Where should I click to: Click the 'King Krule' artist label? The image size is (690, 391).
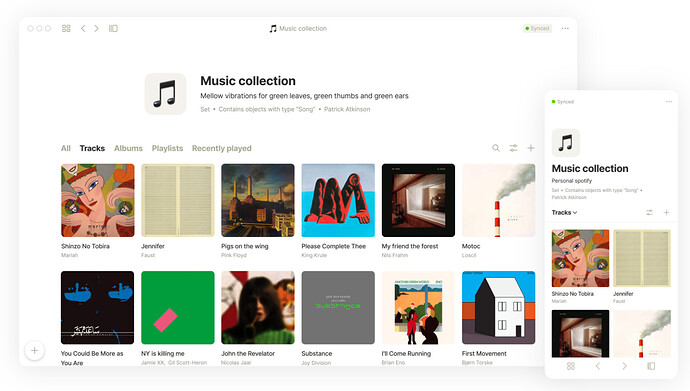[x=314, y=255]
